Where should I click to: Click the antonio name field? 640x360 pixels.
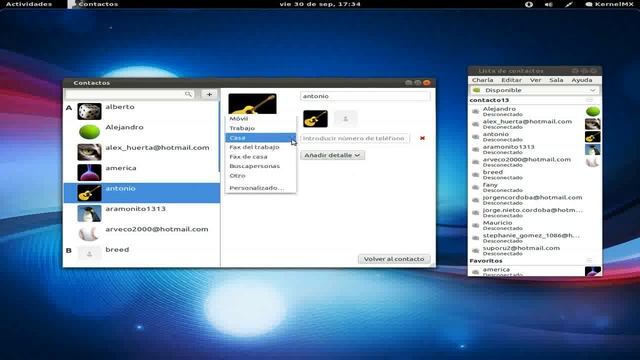click(365, 96)
